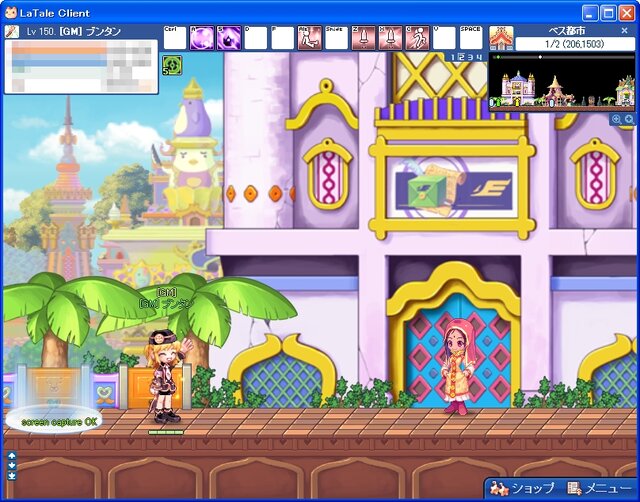The height and width of the screenshot is (502, 640).
Task: Open the メニュー menu button
Action: click(x=599, y=488)
